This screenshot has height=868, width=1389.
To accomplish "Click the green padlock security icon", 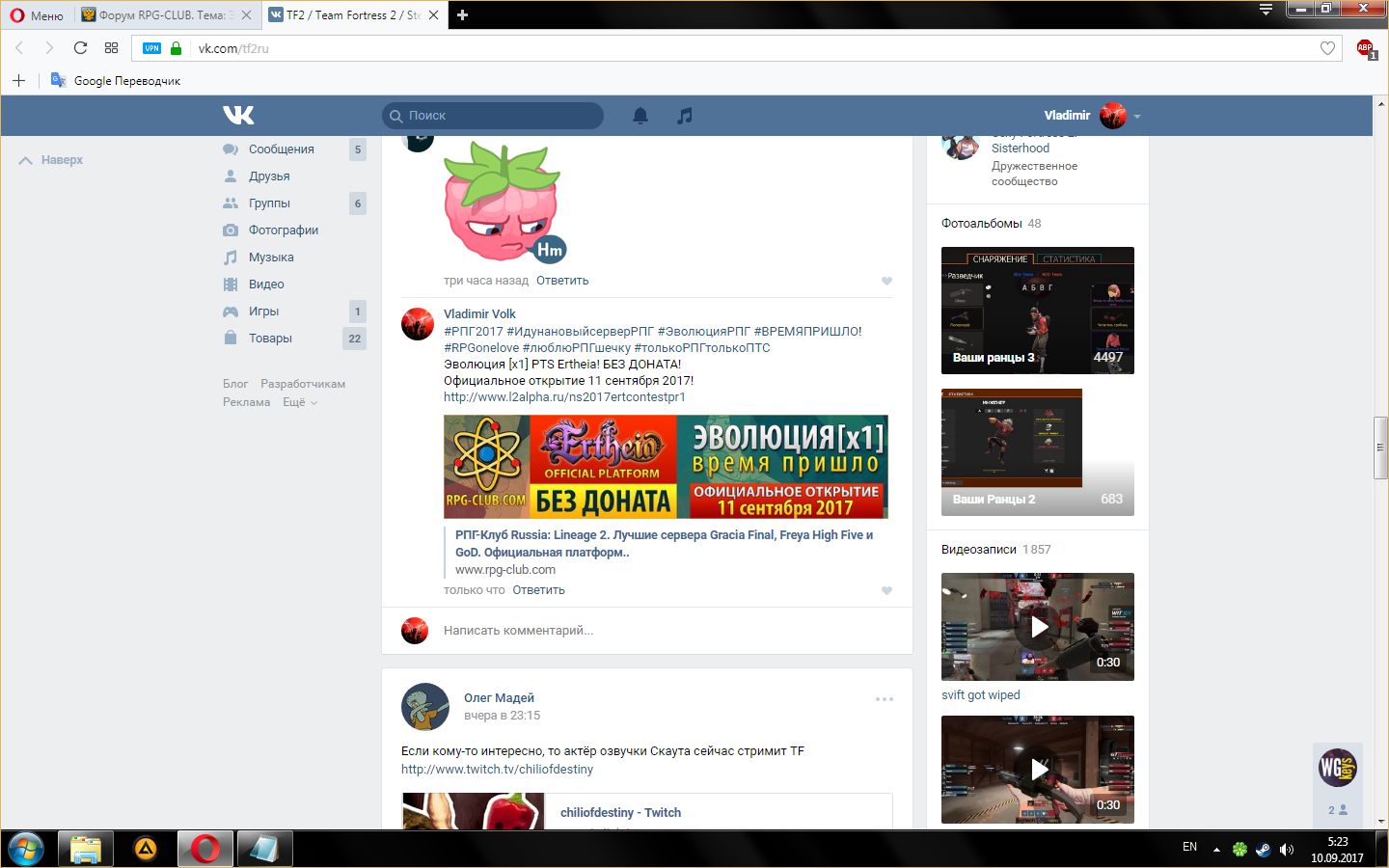I will (176, 48).
